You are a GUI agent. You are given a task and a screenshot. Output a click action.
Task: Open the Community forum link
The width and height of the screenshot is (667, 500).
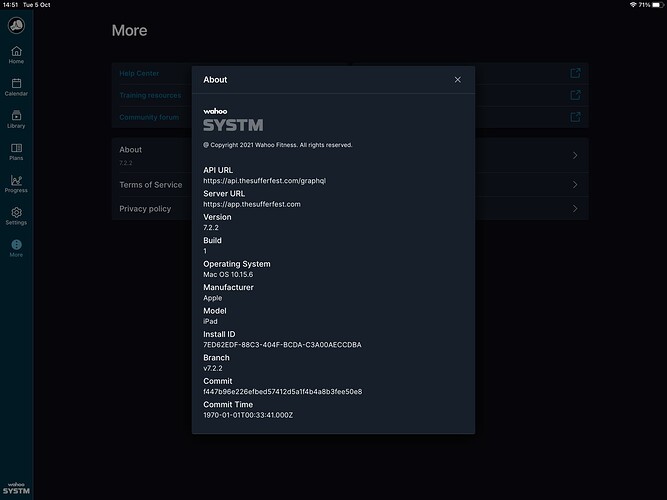click(x=149, y=117)
